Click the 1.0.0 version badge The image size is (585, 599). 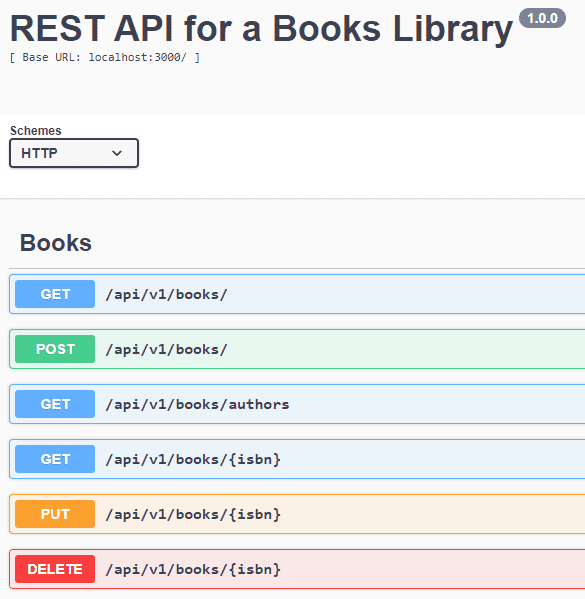(x=542, y=18)
